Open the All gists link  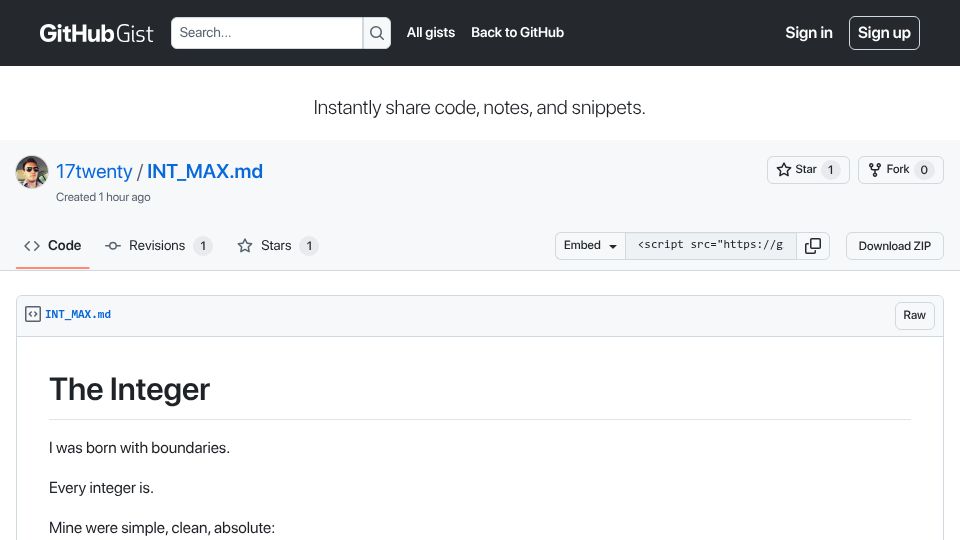point(430,32)
